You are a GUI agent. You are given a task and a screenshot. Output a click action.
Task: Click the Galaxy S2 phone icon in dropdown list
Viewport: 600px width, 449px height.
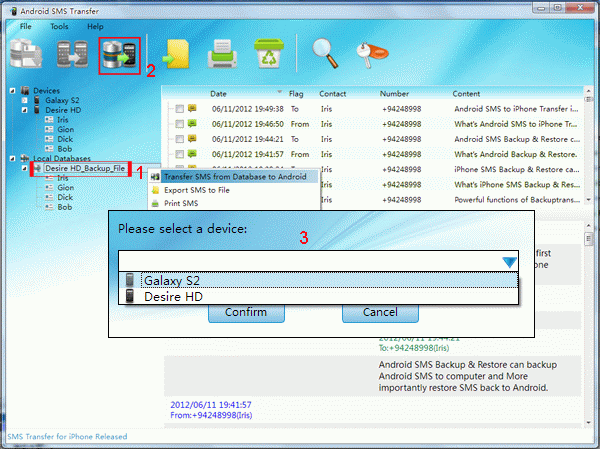130,280
